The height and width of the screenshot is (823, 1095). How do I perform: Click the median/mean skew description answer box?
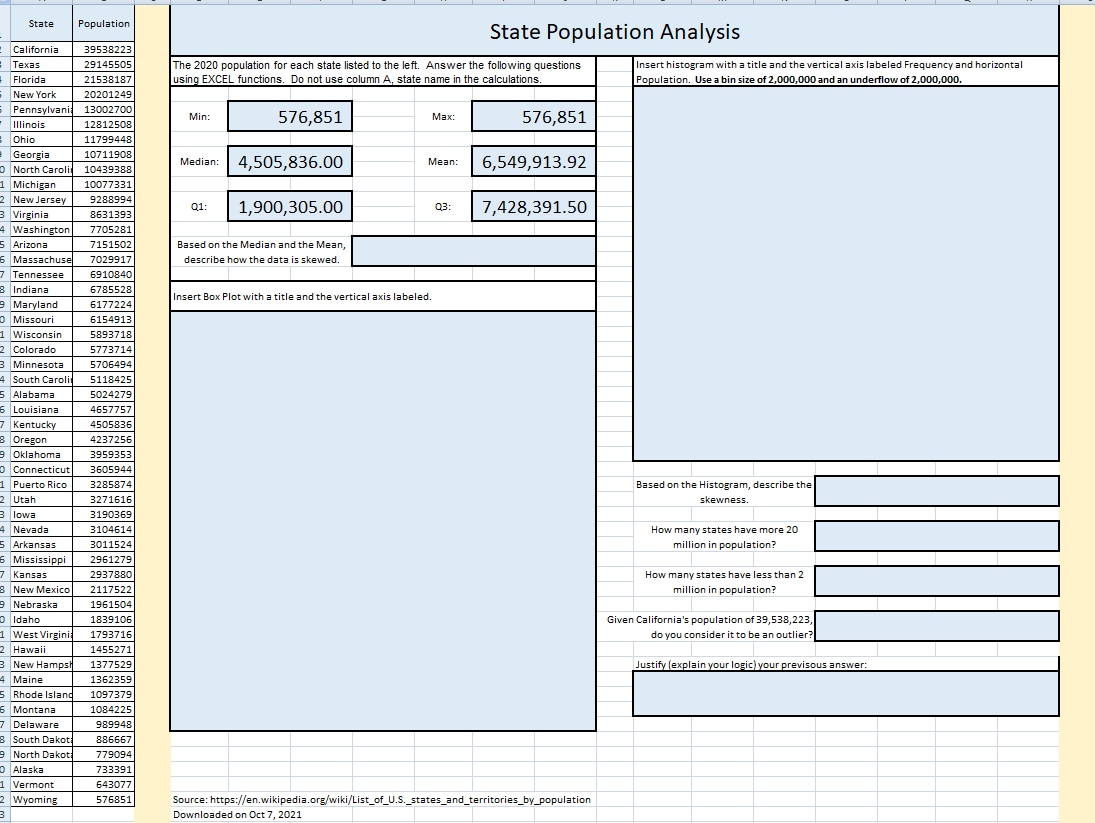[x=473, y=251]
